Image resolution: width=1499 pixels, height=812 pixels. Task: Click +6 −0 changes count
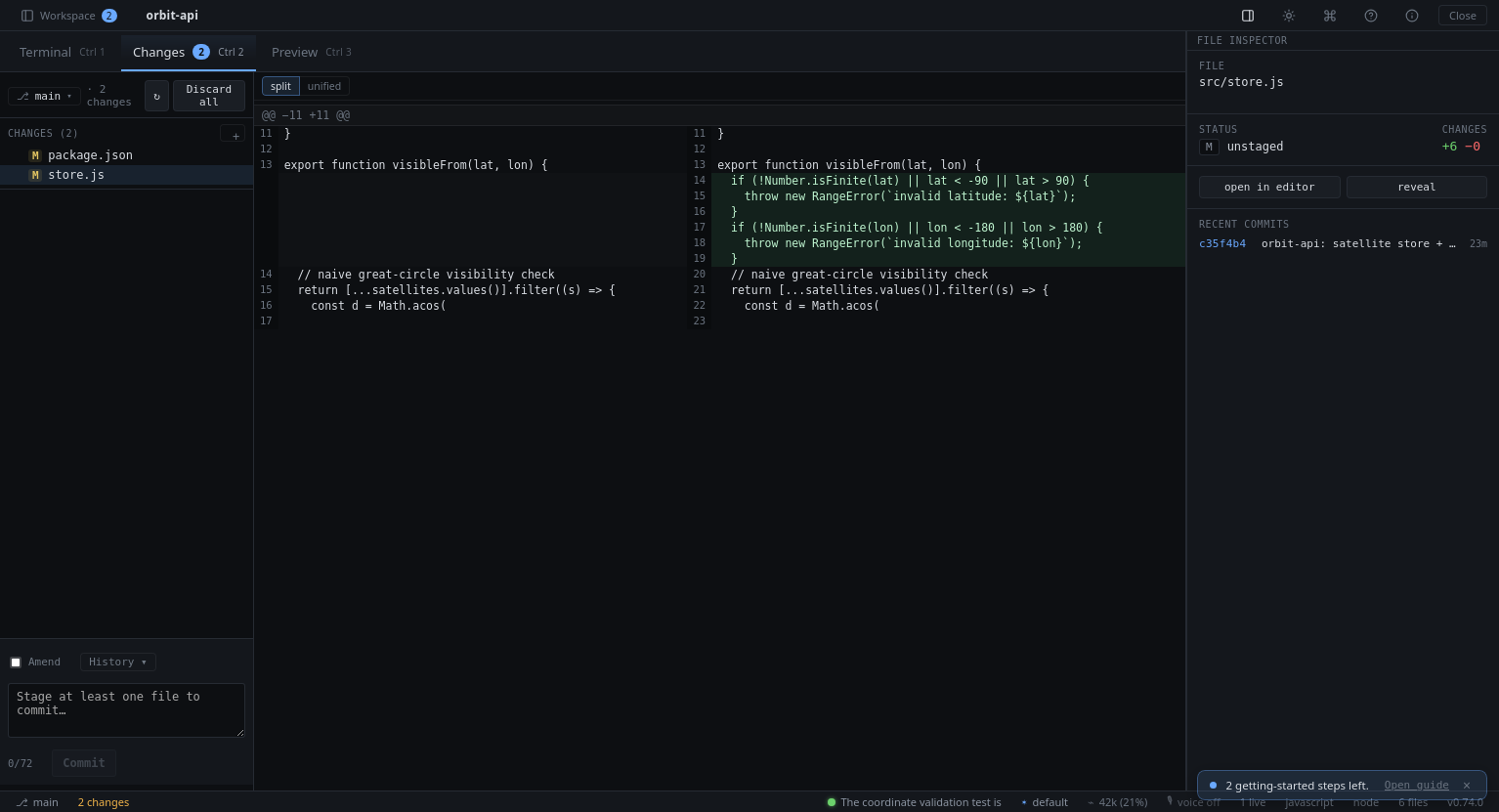[1461, 147]
